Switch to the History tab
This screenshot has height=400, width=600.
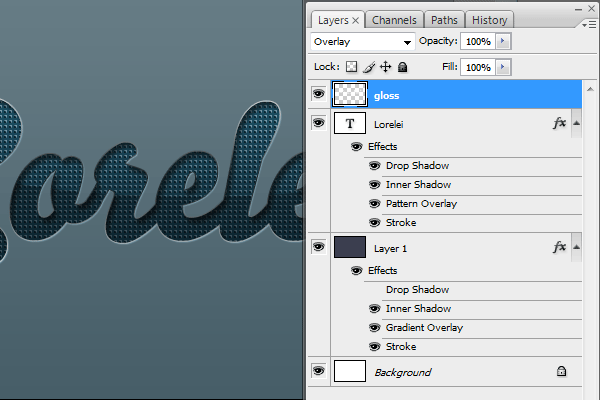coord(489,20)
